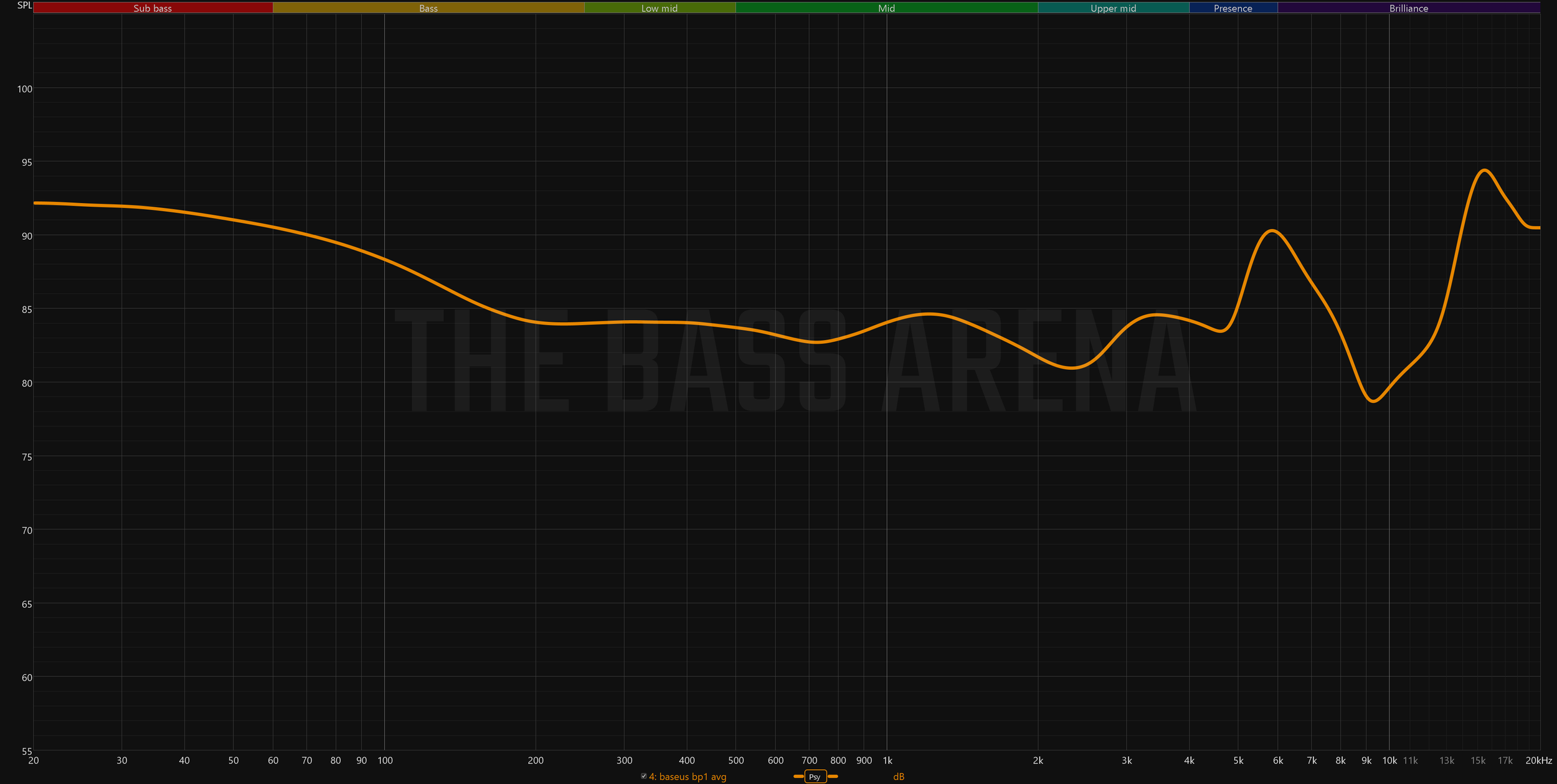Select the Low mid frequency band header
1557x784 pixels.
[660, 8]
